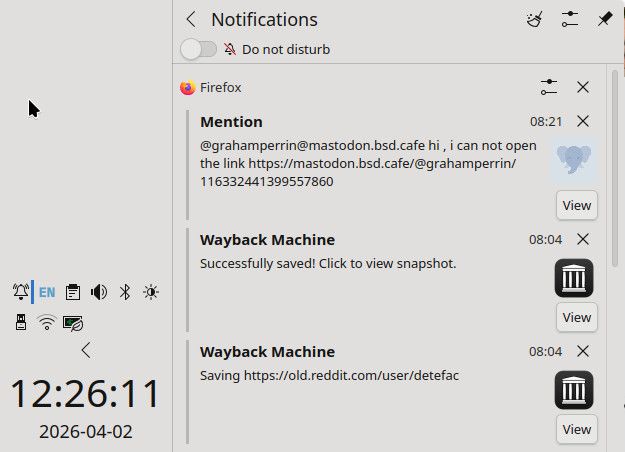Open notification settings in the Notifications header

570,19
